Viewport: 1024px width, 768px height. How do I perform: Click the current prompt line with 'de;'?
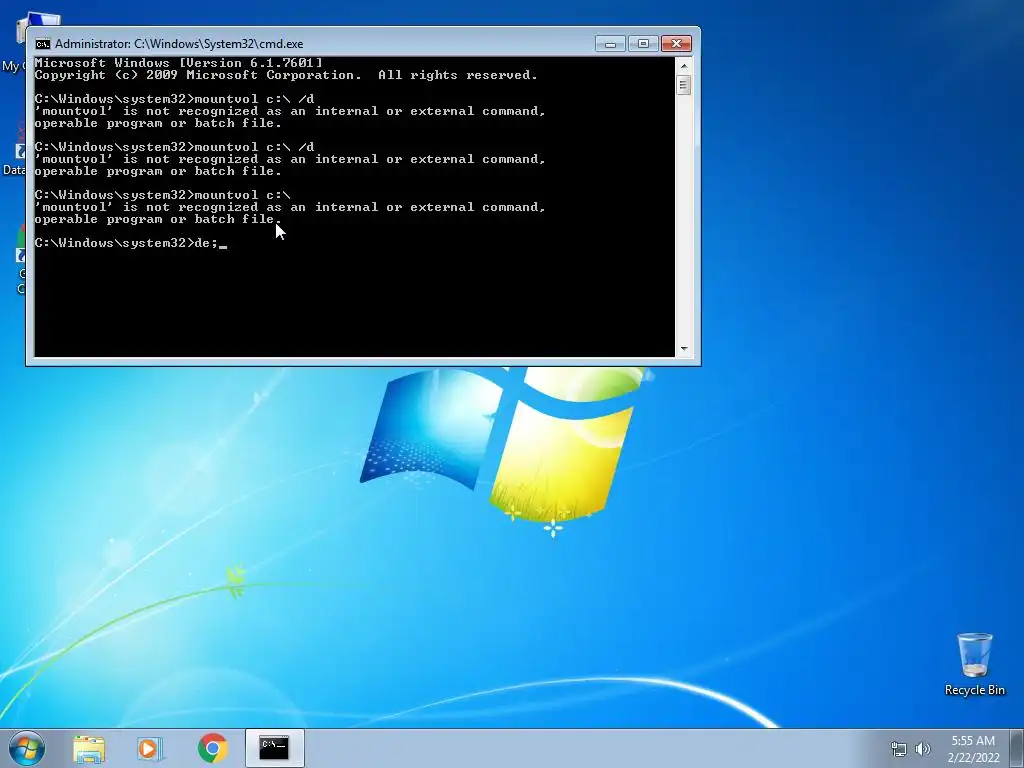click(x=131, y=243)
